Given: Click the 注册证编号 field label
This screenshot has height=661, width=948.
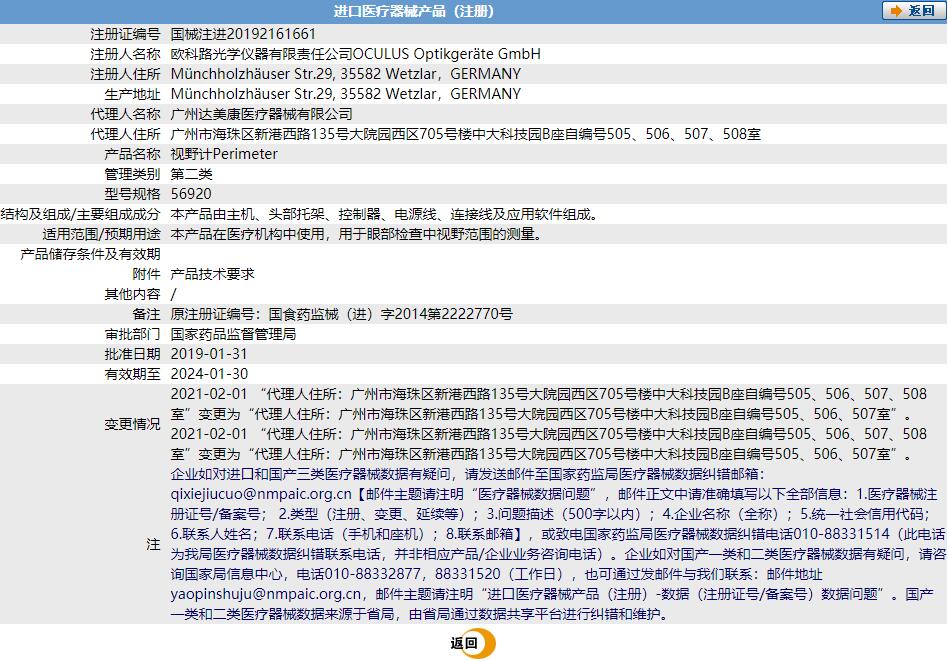Looking at the screenshot, I should pos(125,34).
